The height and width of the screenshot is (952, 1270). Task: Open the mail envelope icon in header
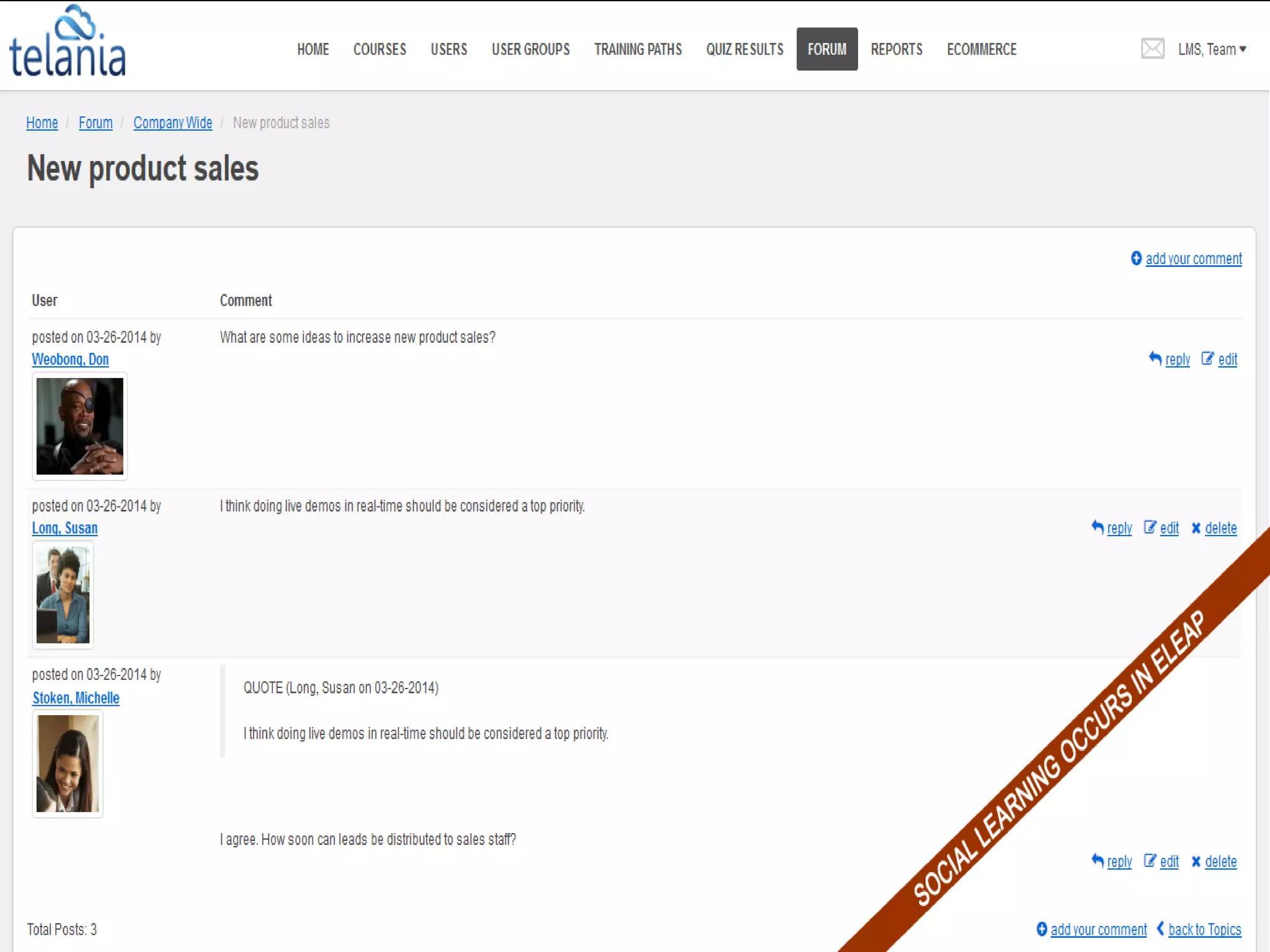click(1152, 48)
